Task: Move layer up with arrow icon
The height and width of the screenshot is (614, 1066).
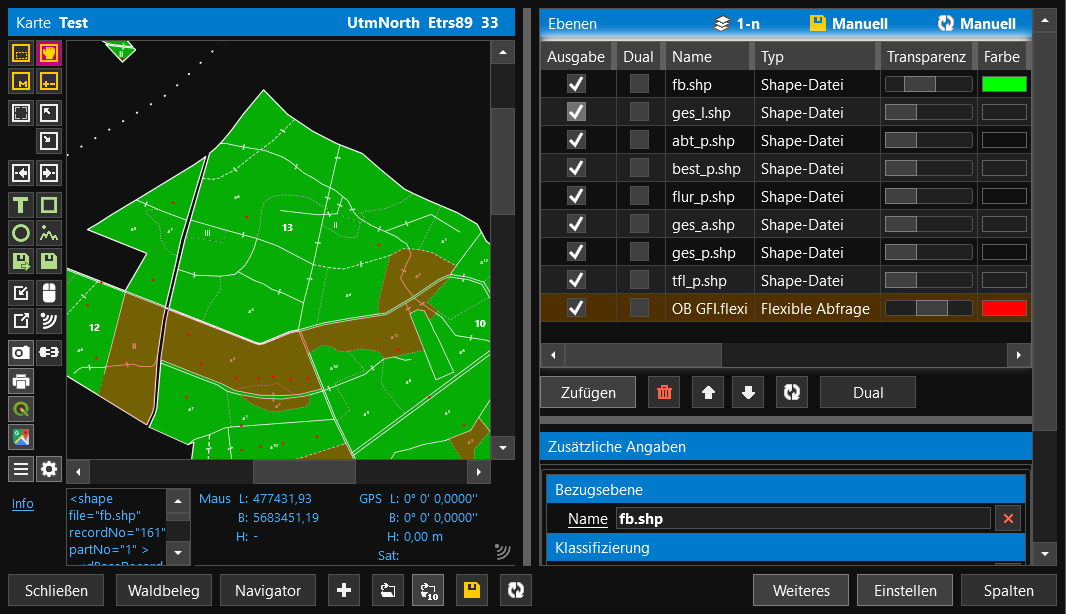Action: pyautogui.click(x=708, y=393)
